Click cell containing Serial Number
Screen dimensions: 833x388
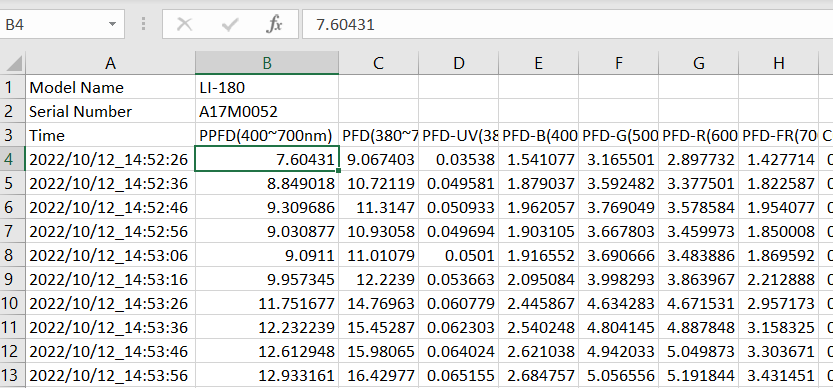coord(110,111)
